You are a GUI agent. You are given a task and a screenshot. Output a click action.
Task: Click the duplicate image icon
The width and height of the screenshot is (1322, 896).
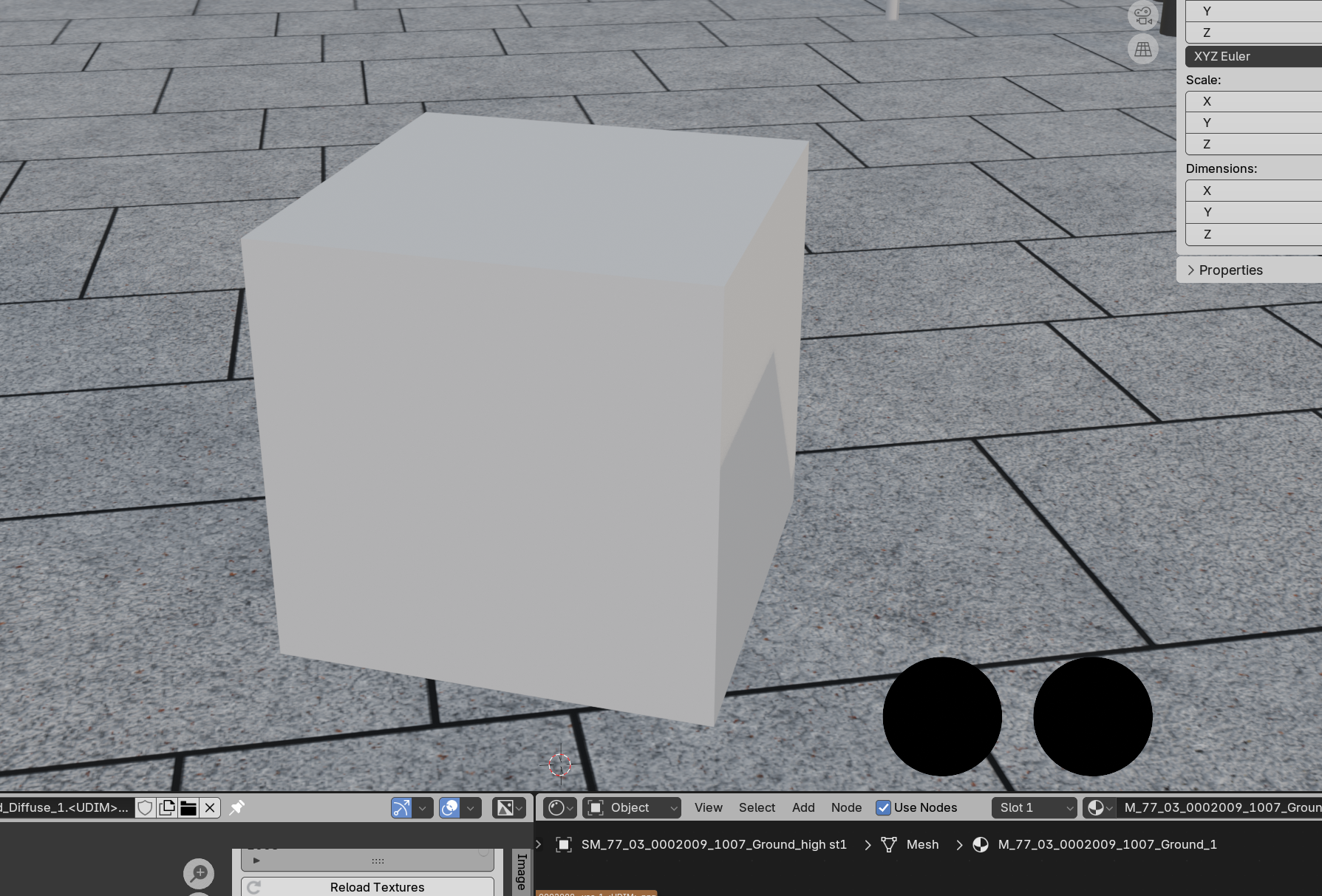(x=167, y=807)
